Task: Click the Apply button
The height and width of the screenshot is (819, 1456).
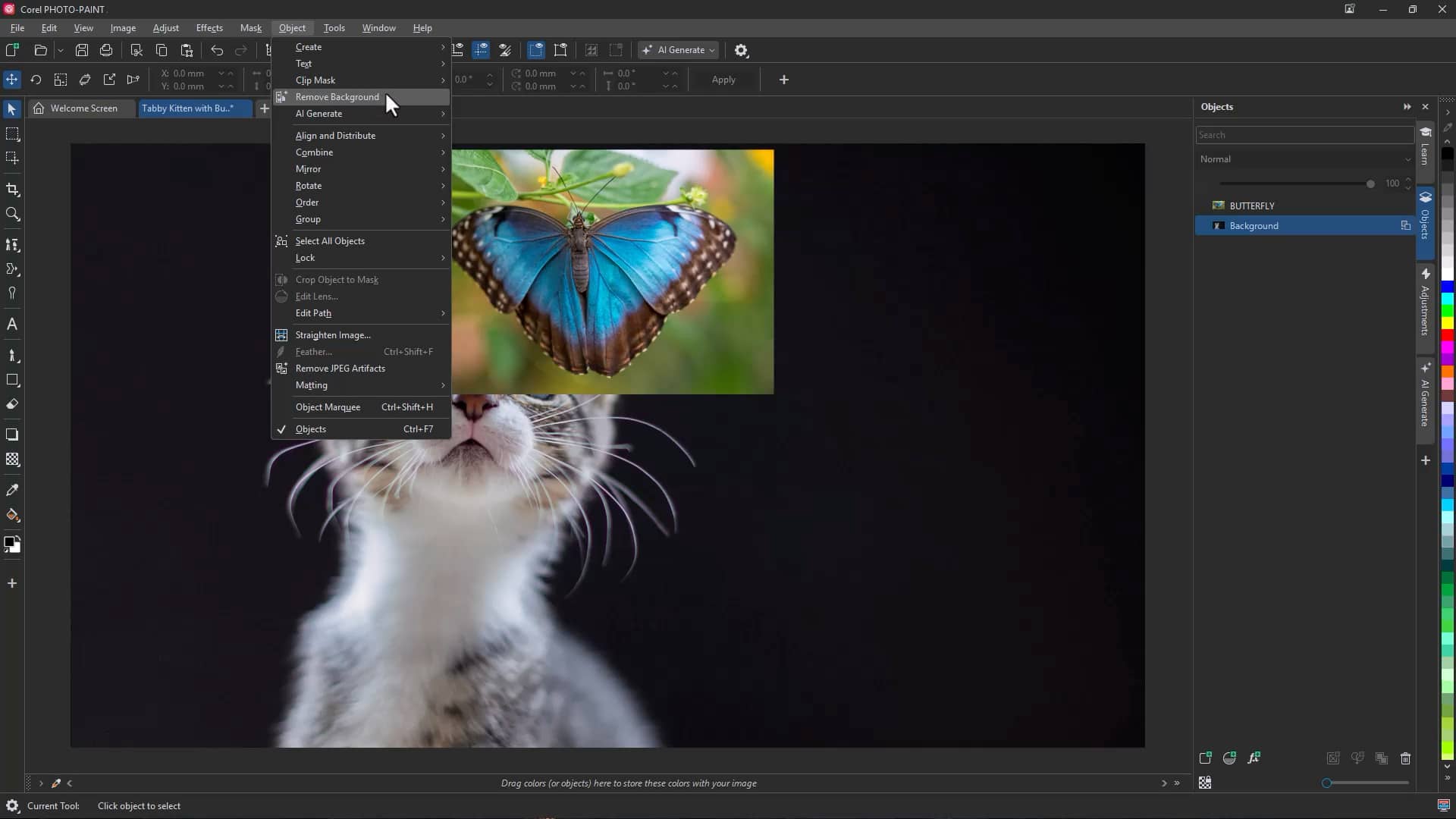Action: coord(723,80)
